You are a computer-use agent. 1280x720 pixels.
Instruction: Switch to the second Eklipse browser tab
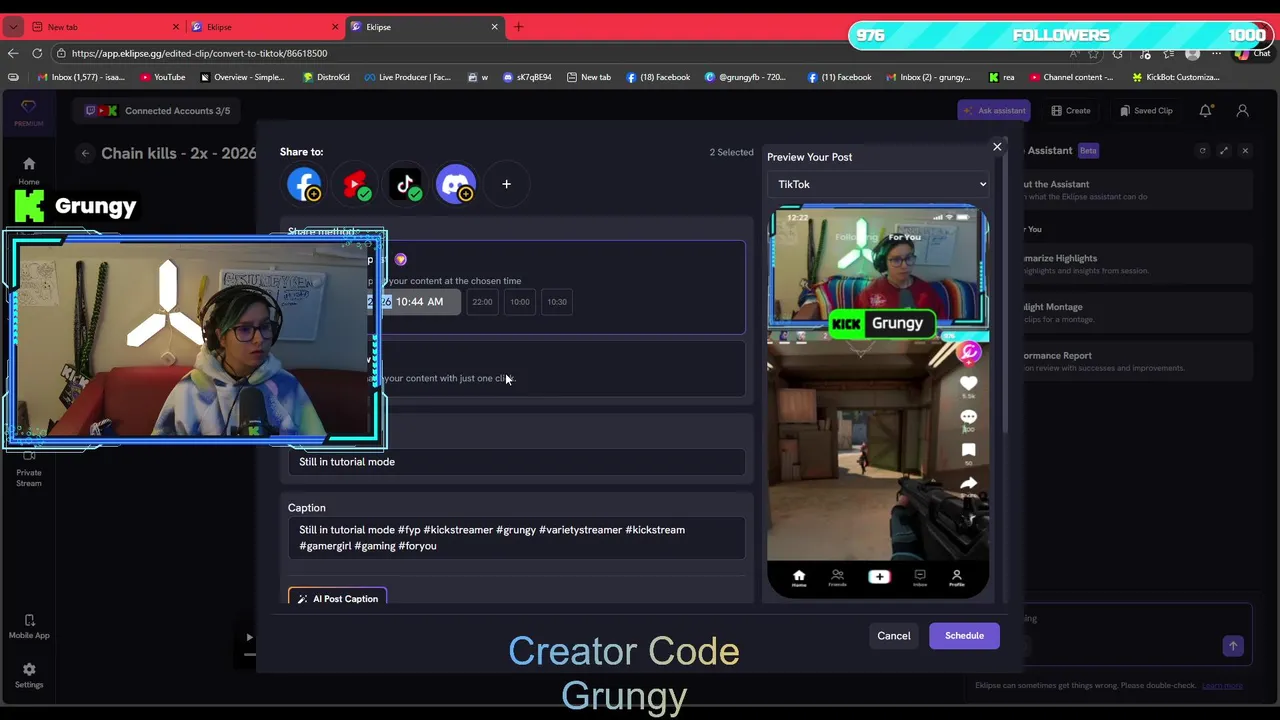263,27
